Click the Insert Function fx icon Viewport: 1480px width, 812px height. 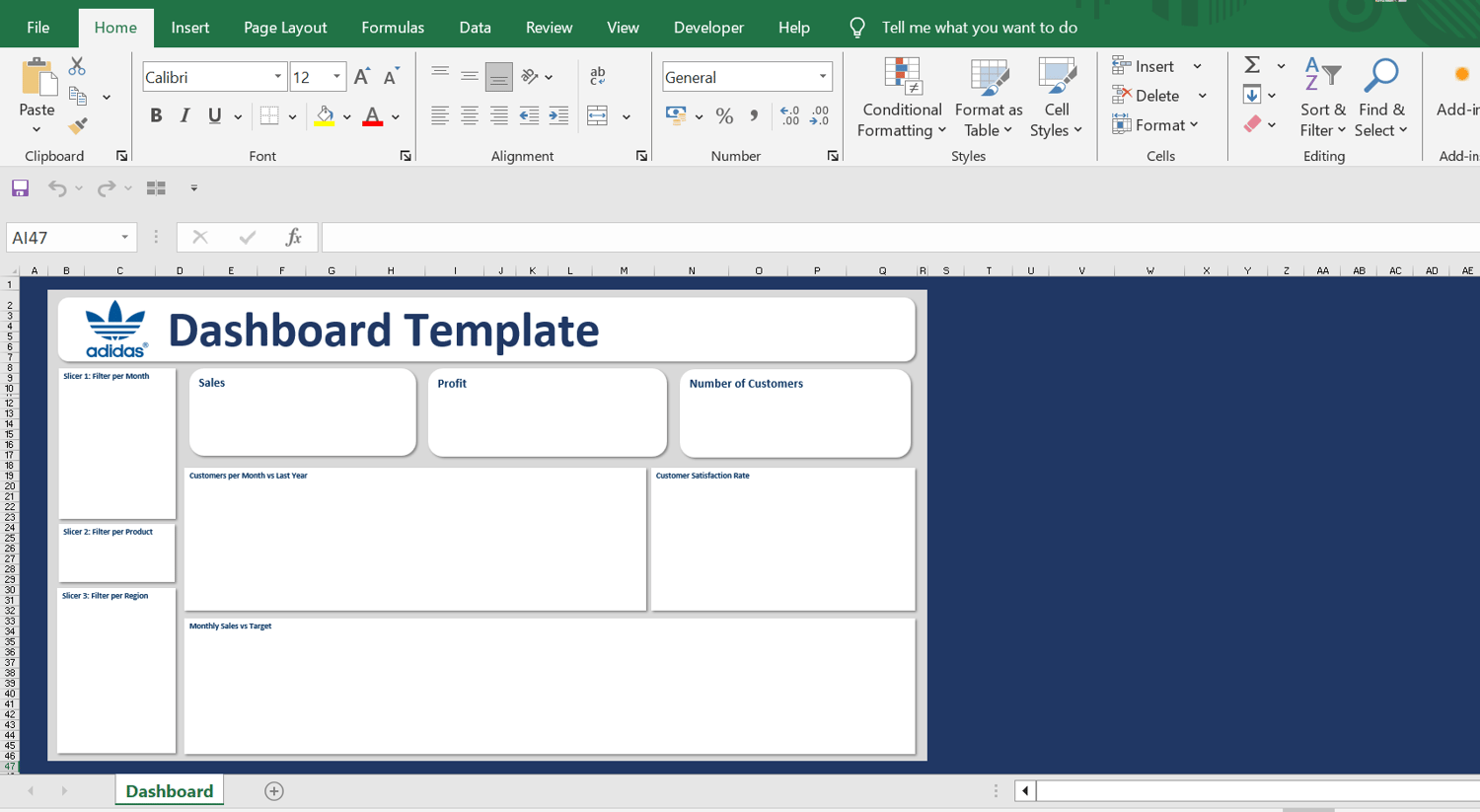(293, 237)
